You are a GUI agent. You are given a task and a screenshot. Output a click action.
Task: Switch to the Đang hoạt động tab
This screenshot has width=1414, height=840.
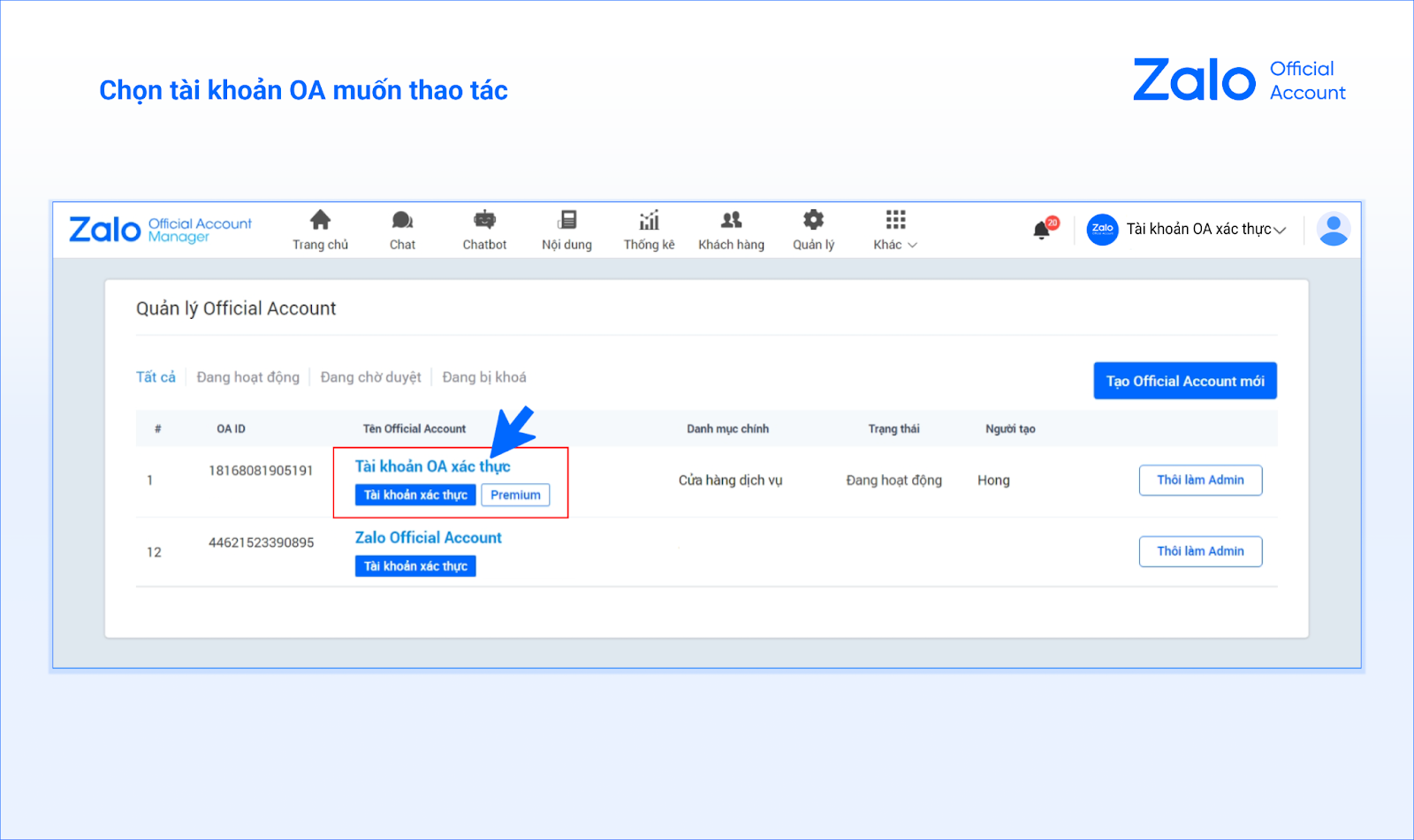pyautogui.click(x=247, y=377)
